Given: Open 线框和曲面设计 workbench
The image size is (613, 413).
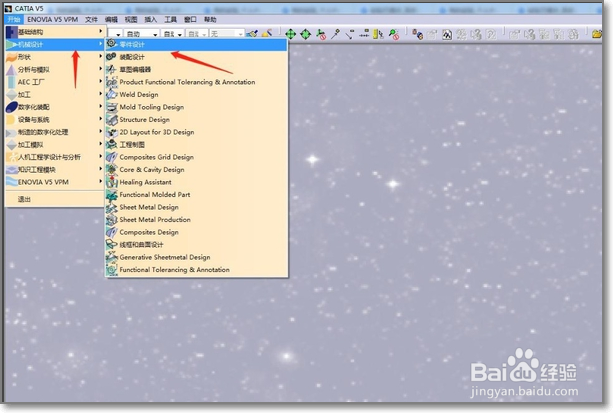Looking at the screenshot, I should 197,245.
